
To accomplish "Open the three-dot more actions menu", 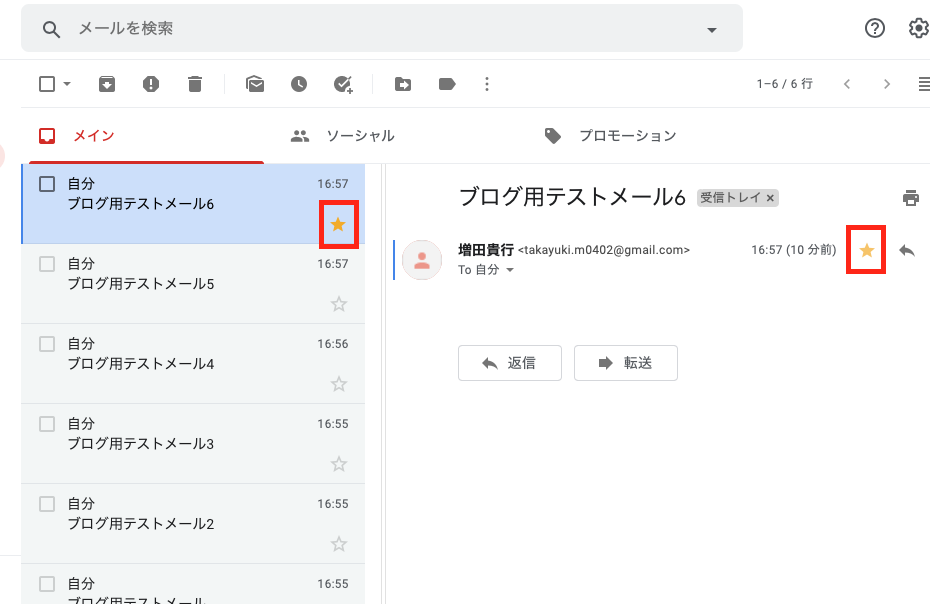I will (487, 84).
